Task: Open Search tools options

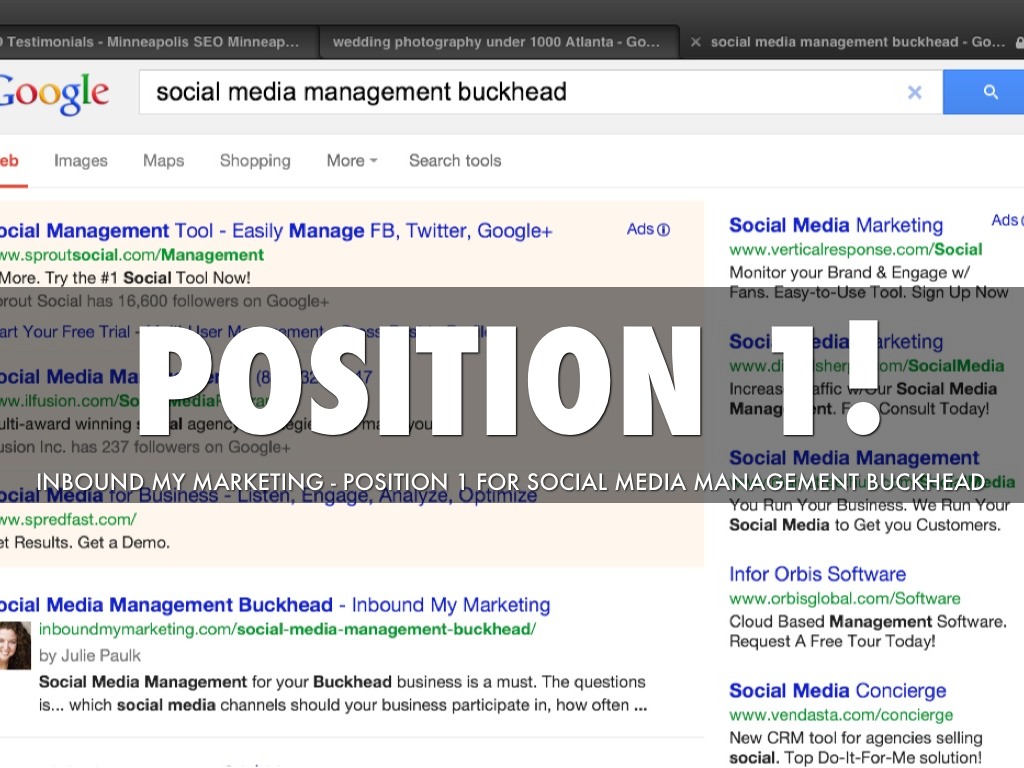Action: [x=455, y=160]
